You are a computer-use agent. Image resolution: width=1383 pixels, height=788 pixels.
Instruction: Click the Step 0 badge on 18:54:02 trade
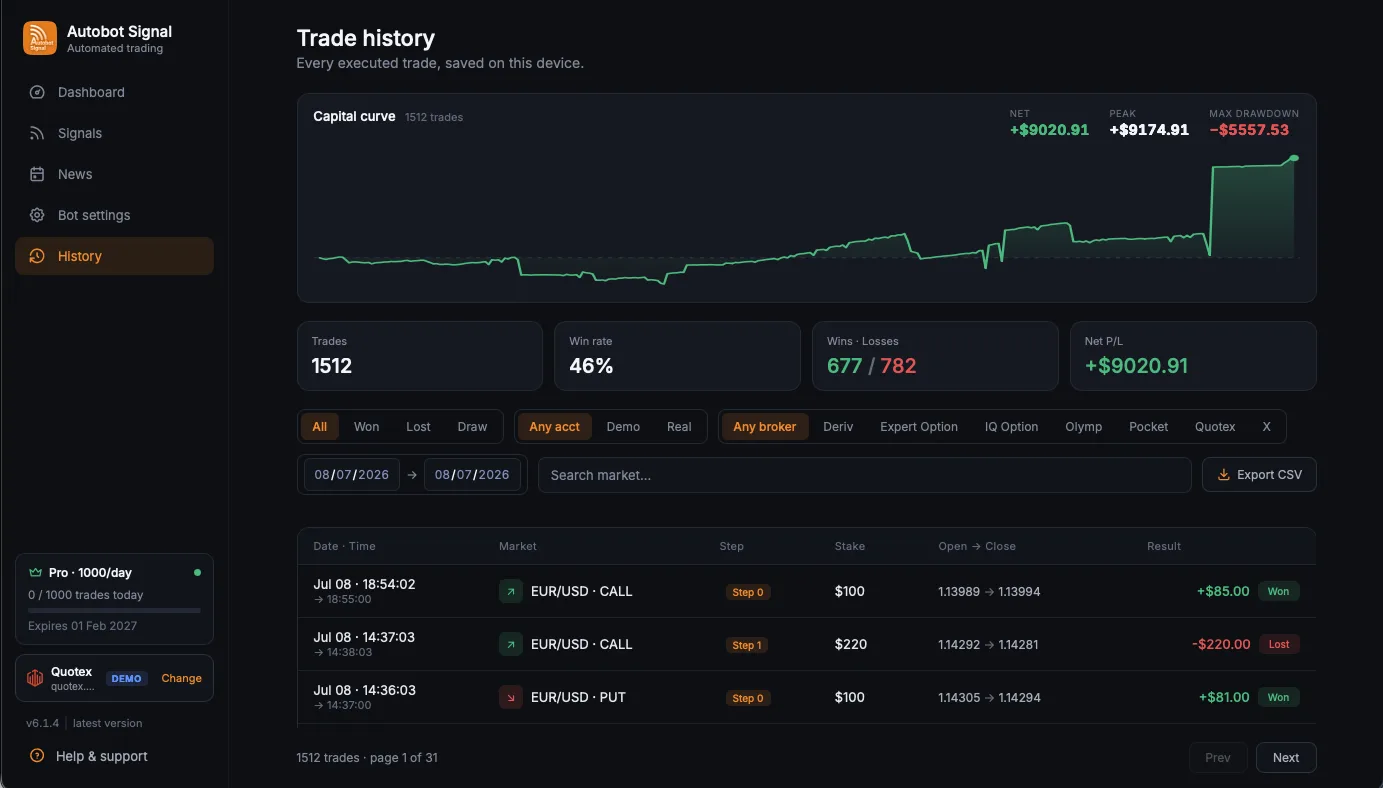[748, 592]
